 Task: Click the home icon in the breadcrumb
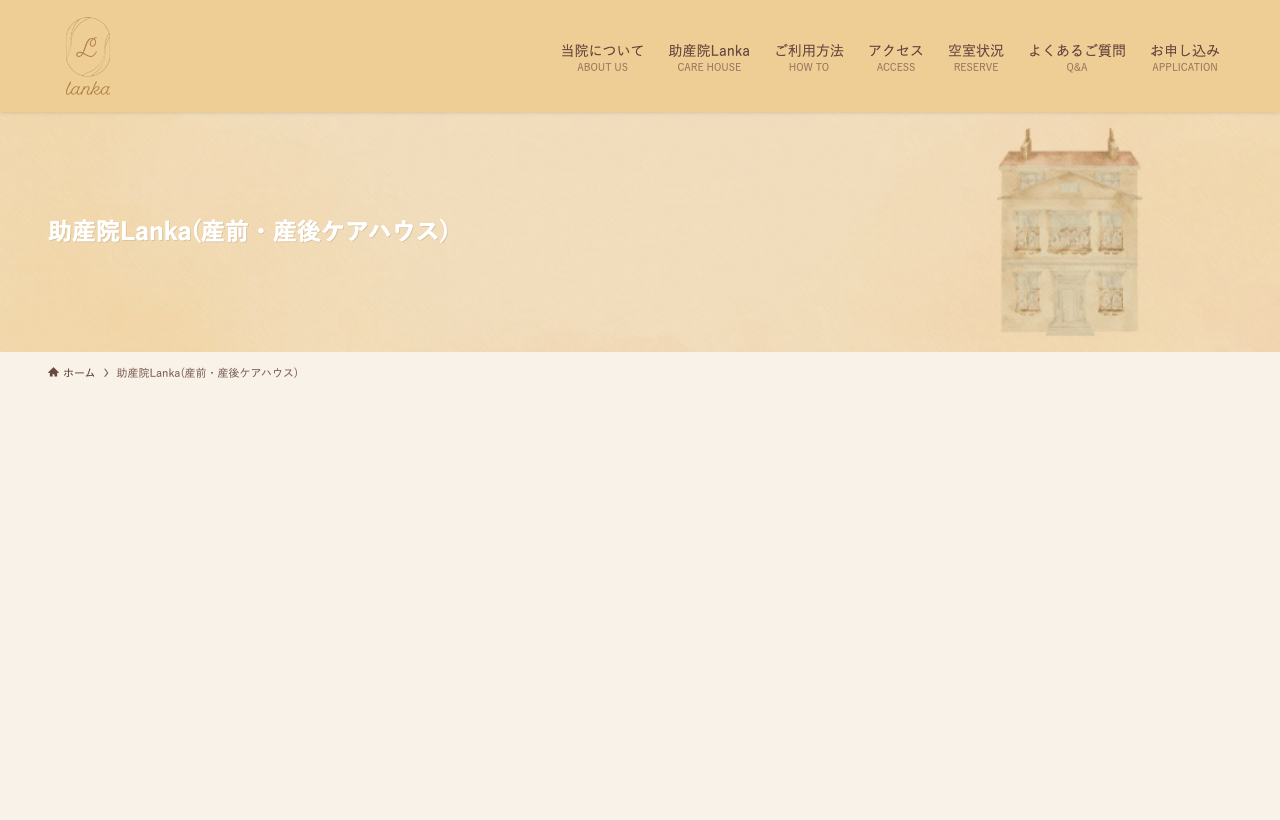53,372
